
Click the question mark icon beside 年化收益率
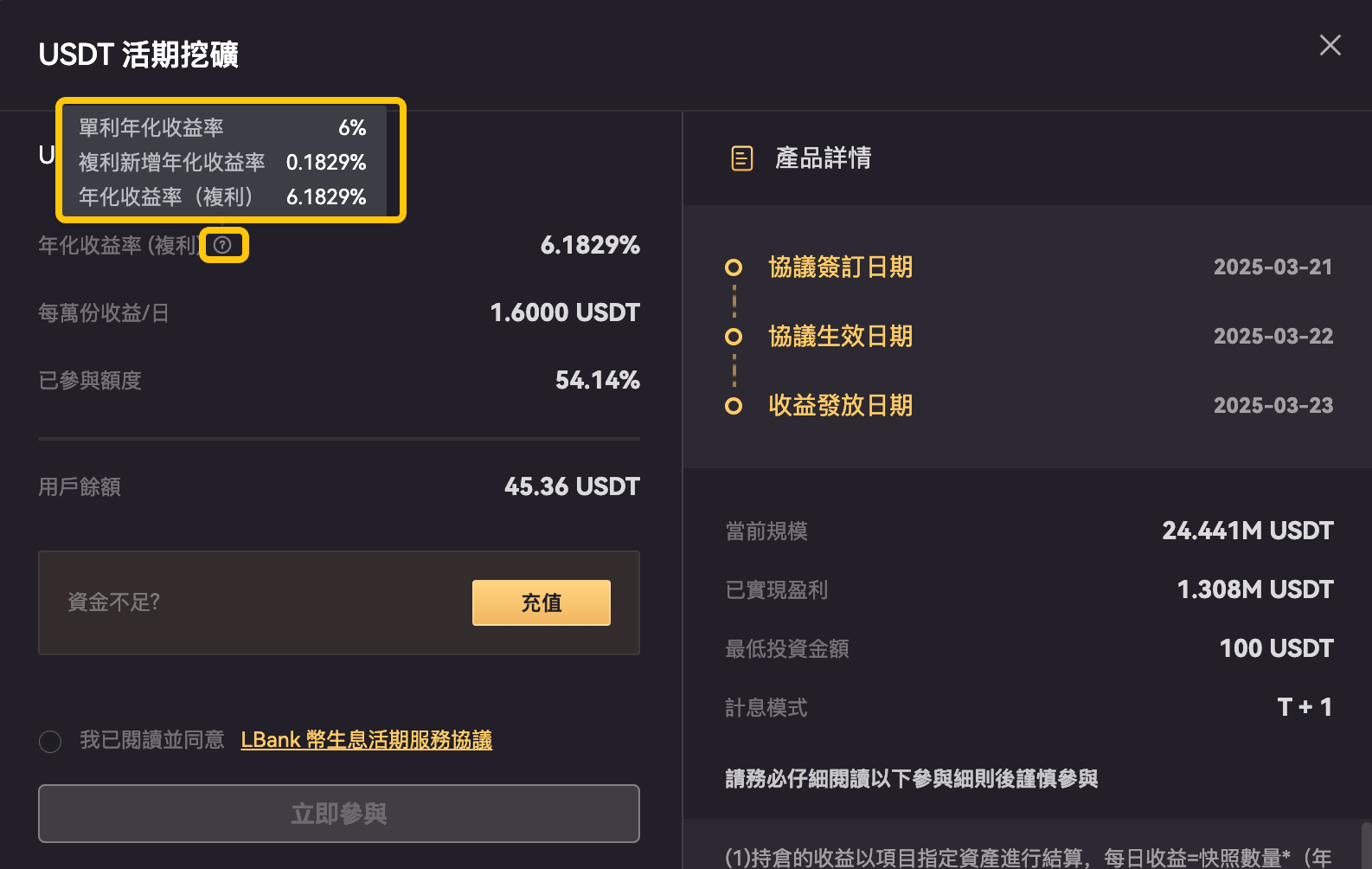click(222, 245)
